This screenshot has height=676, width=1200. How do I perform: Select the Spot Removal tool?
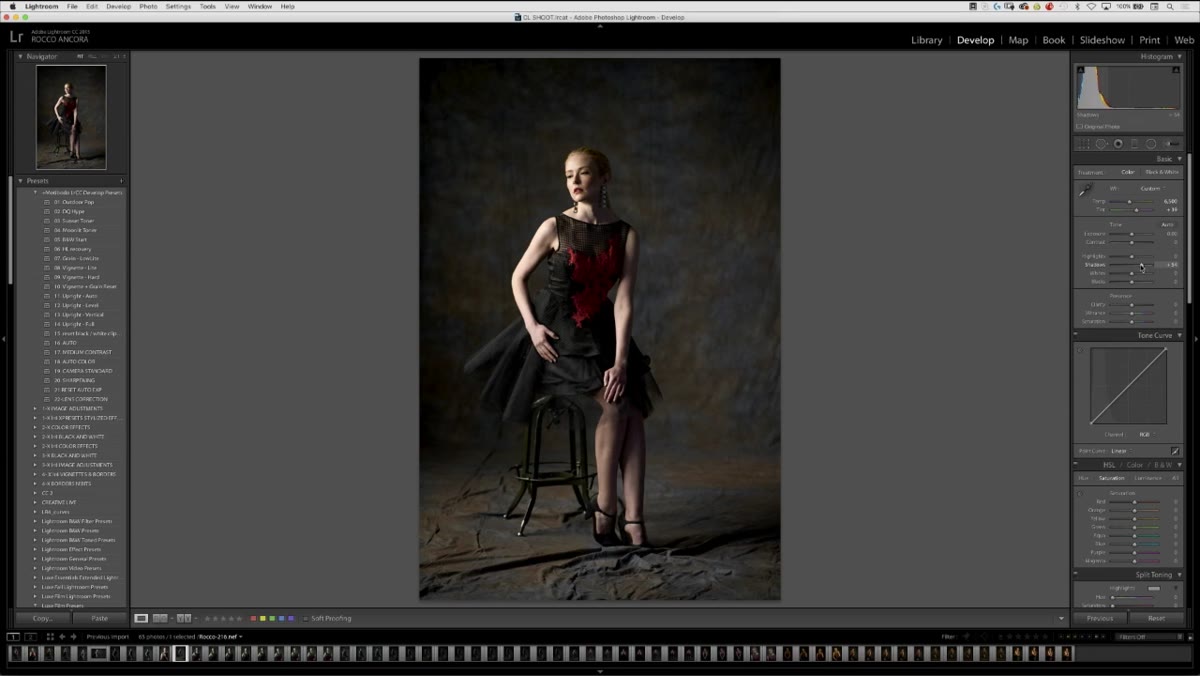pyautogui.click(x=1101, y=144)
